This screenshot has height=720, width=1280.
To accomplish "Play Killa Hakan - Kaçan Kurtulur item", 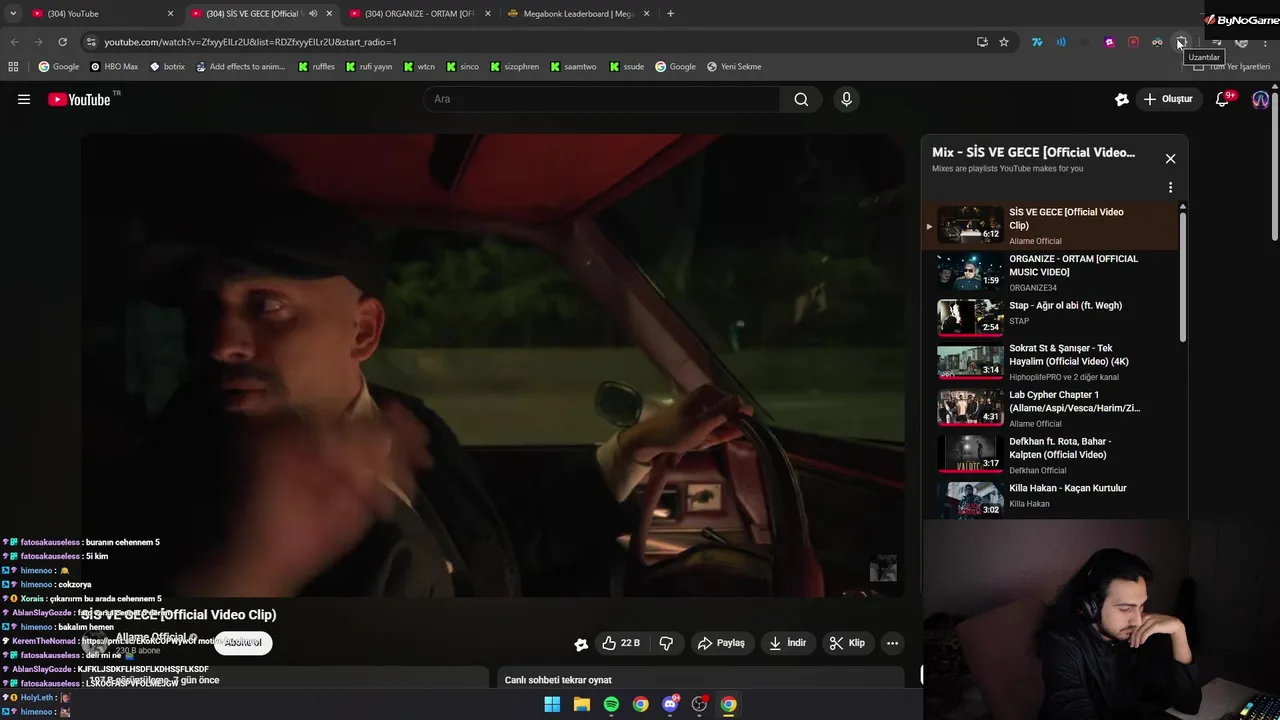I will pos(1050,499).
